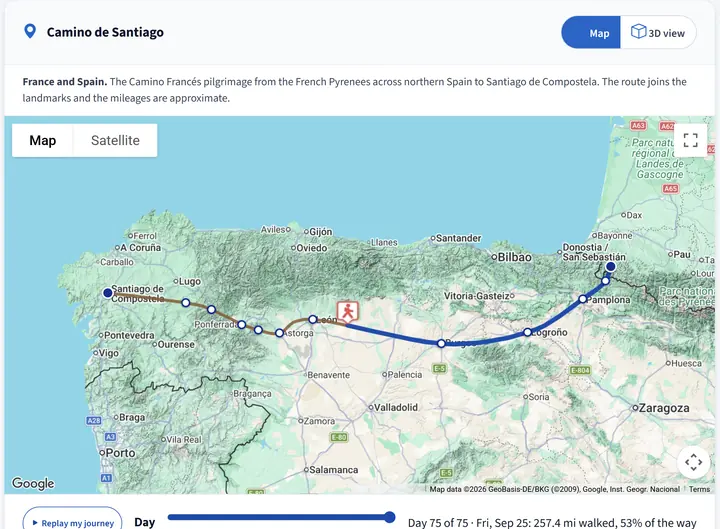
Task: Open map camera pan controls
Action: point(693,462)
